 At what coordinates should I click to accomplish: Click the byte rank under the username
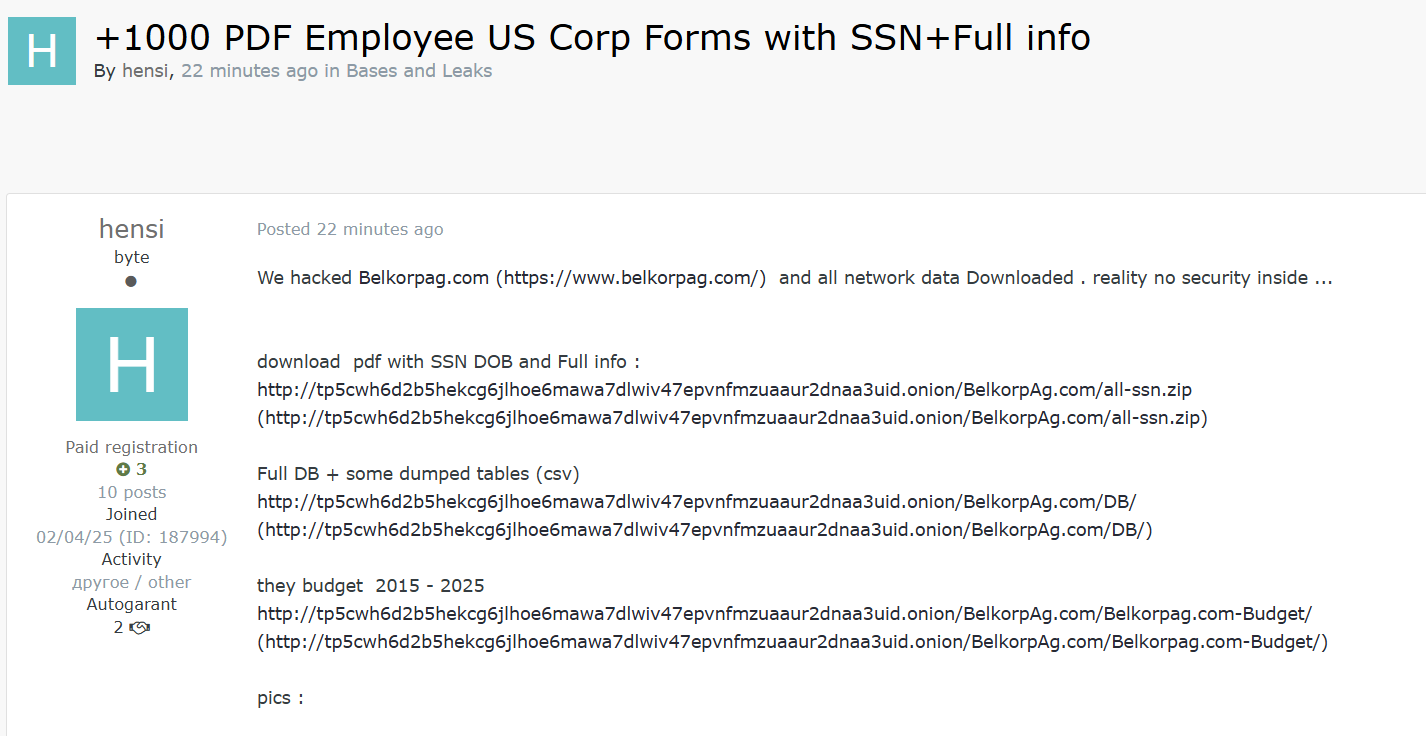[x=131, y=257]
